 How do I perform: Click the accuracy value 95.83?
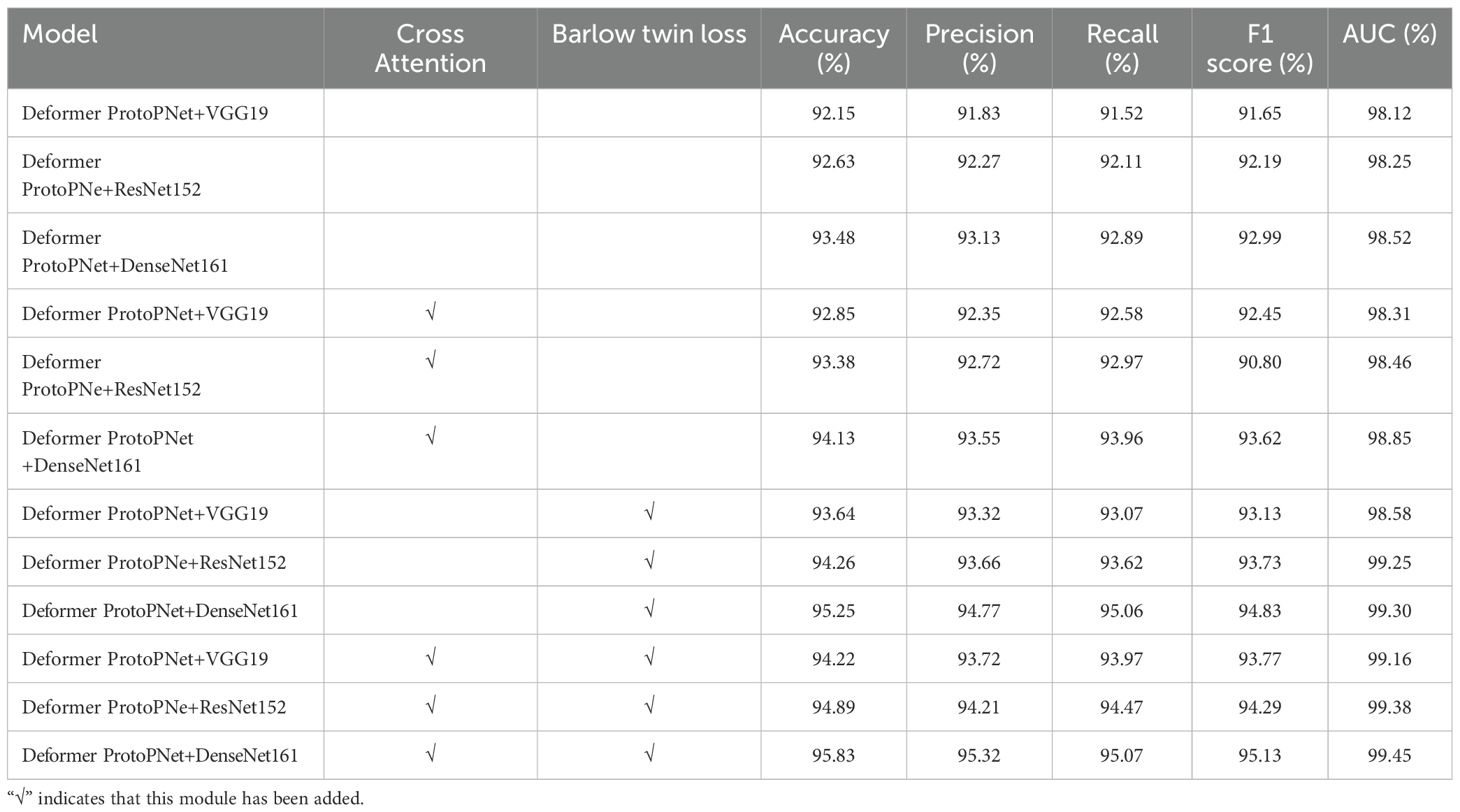833,756
